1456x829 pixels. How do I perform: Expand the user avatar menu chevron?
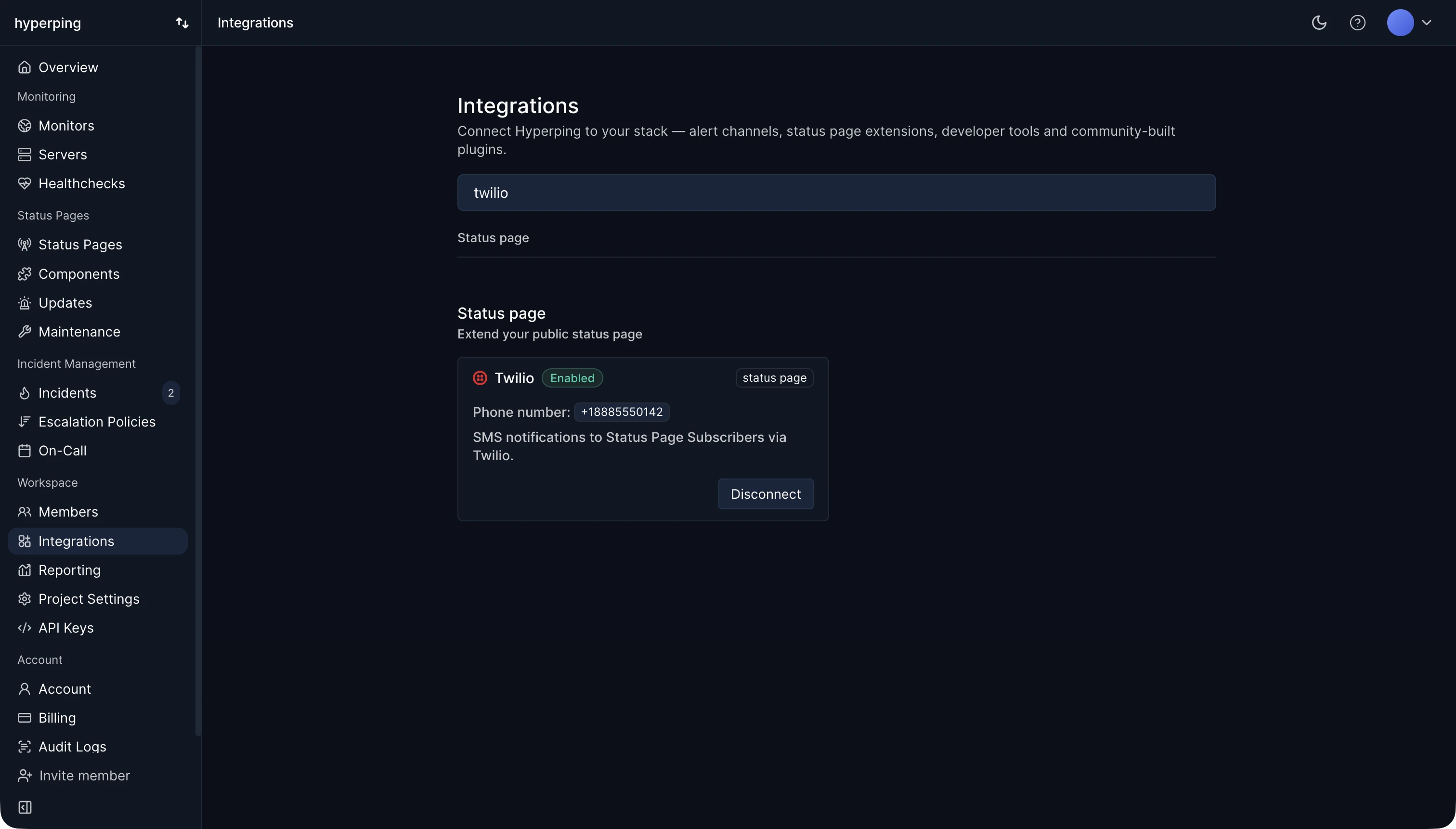[1427, 23]
